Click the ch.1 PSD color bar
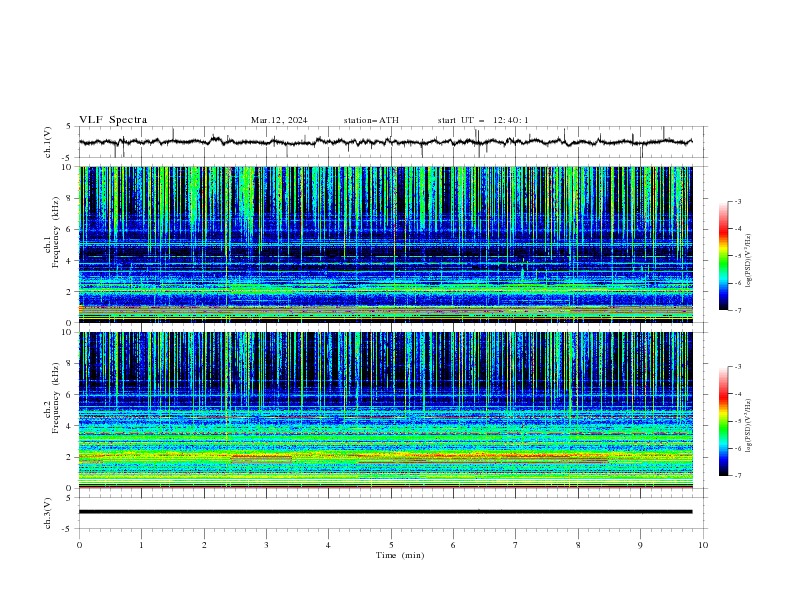Image resolution: width=792 pixels, height=612 pixels. coord(723,256)
